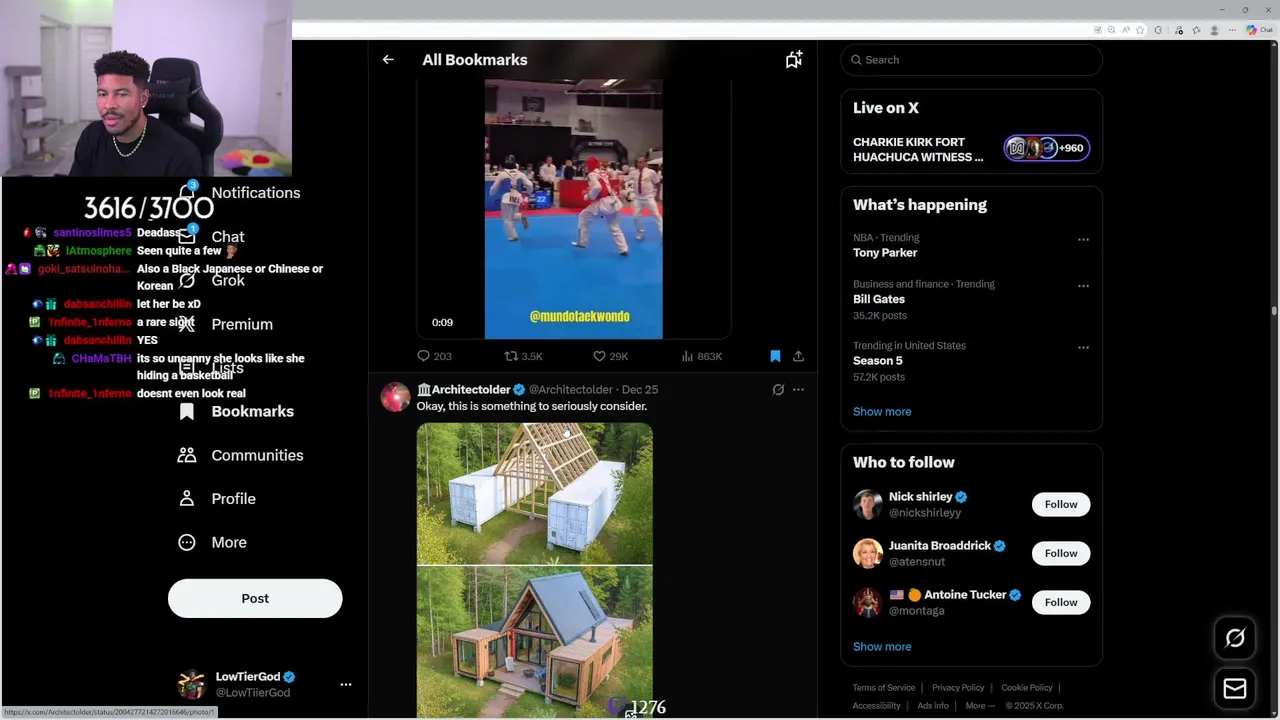The image size is (1280, 720).
Task: Open the floating Grok button
Action: click(1235, 638)
